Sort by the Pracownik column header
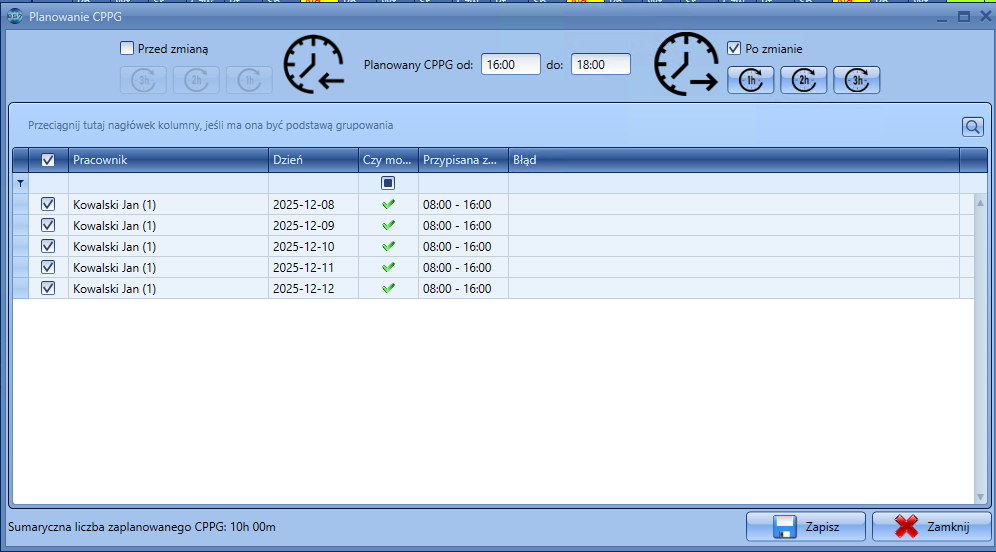The height and width of the screenshot is (552, 996). tap(168, 160)
